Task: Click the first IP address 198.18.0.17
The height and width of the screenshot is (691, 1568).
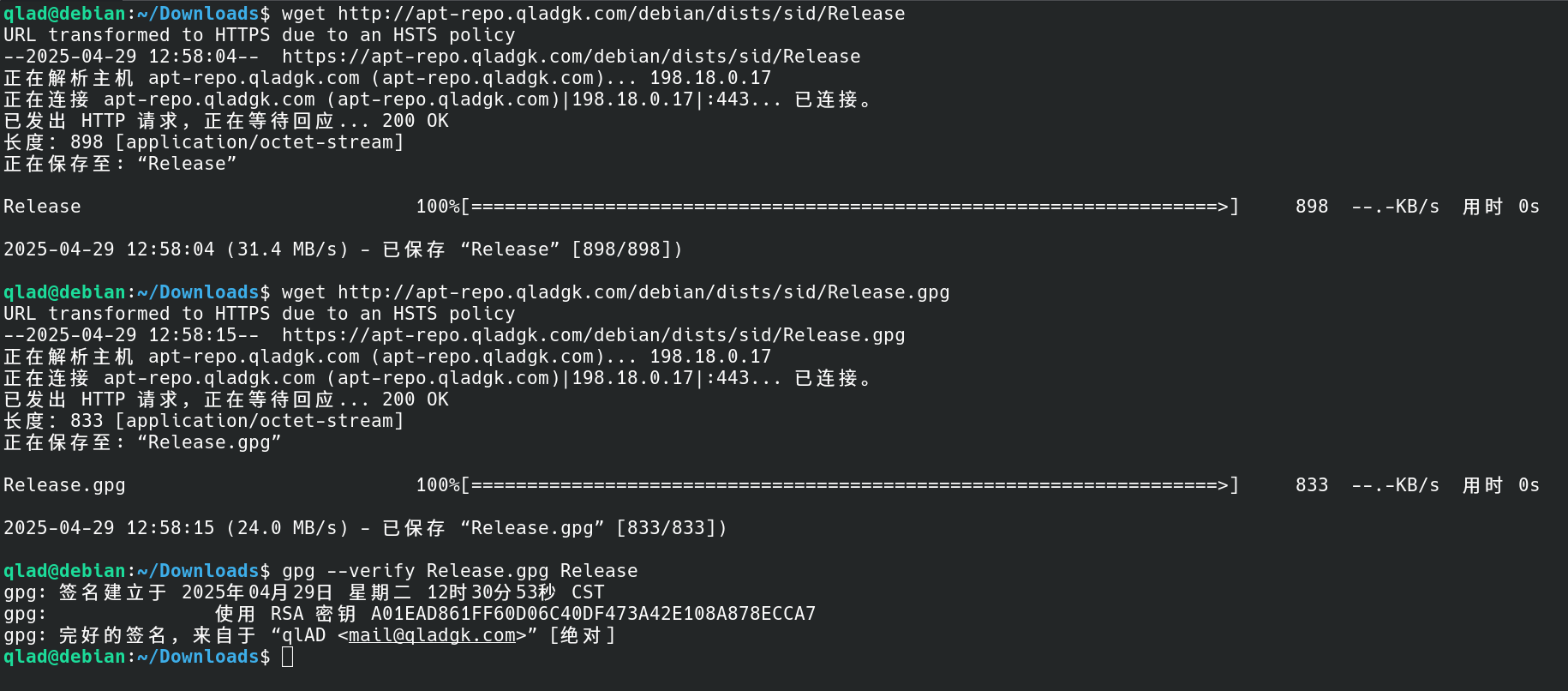Action: pos(710,78)
